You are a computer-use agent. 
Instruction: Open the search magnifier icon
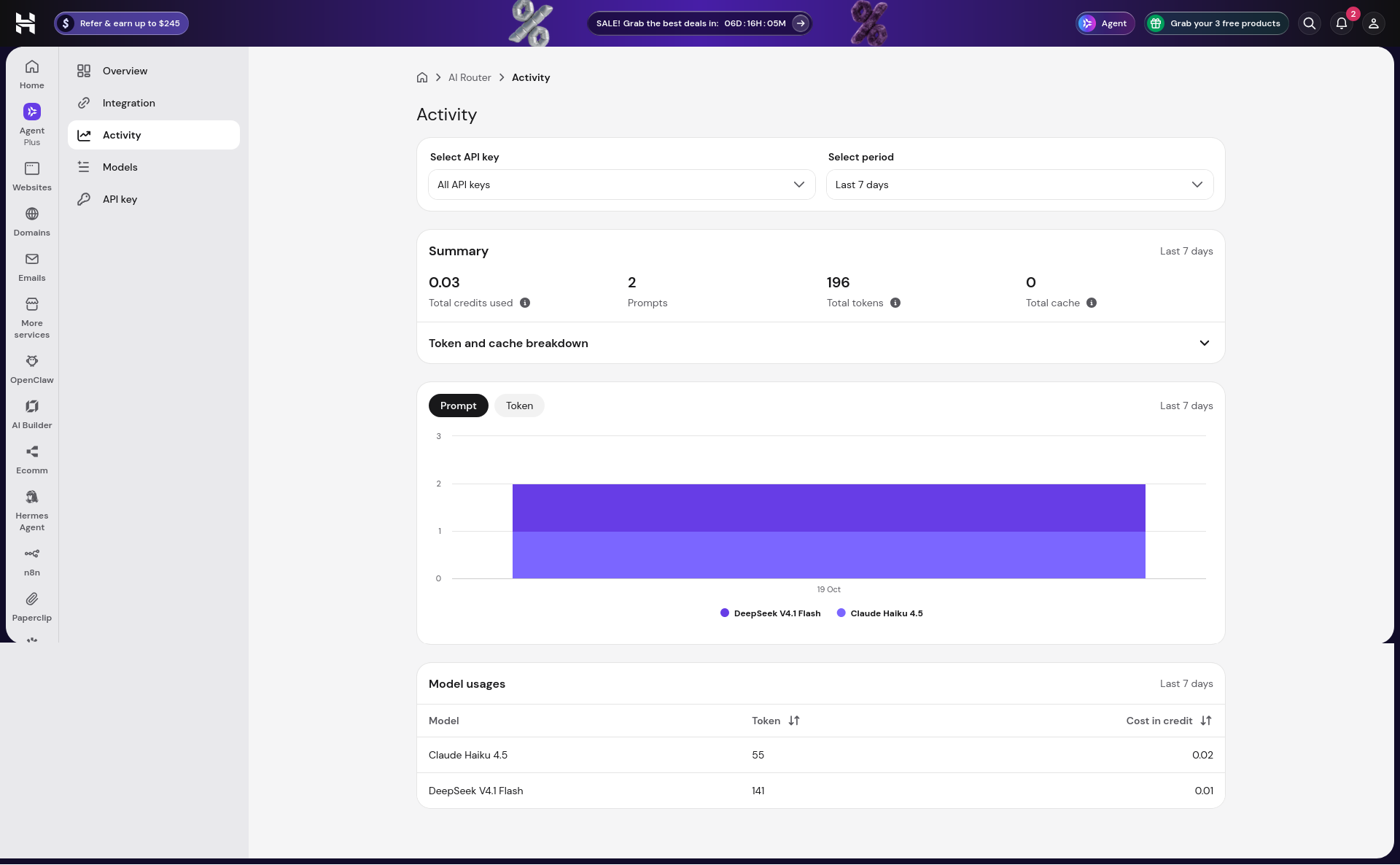[1310, 23]
